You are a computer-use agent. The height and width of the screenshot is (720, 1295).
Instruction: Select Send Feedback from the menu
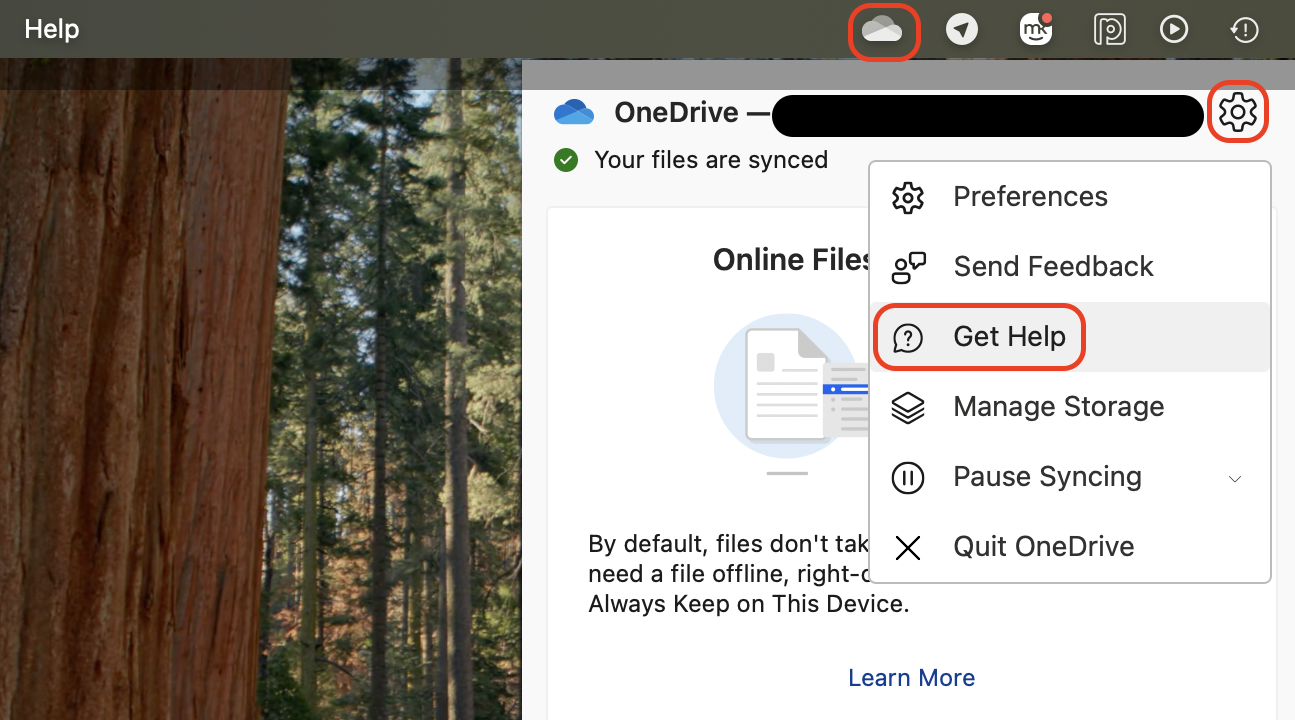click(x=1053, y=266)
